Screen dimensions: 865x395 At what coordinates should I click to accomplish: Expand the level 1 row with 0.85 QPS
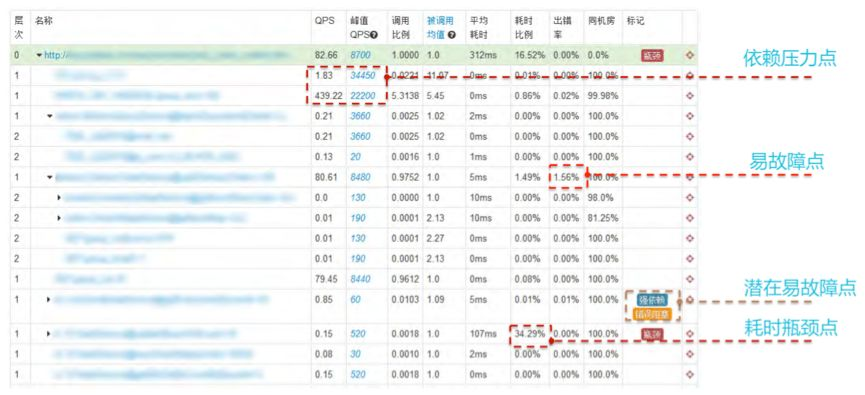click(49, 300)
